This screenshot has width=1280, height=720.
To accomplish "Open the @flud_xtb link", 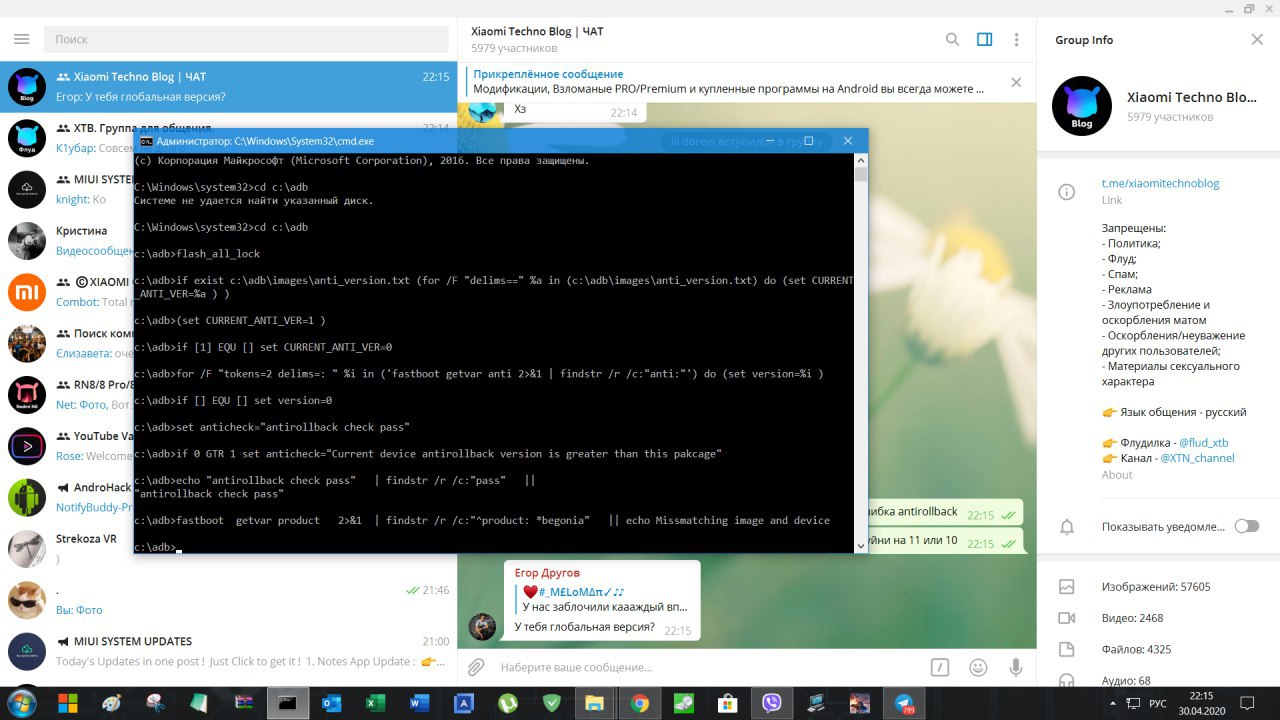I will tap(1203, 442).
